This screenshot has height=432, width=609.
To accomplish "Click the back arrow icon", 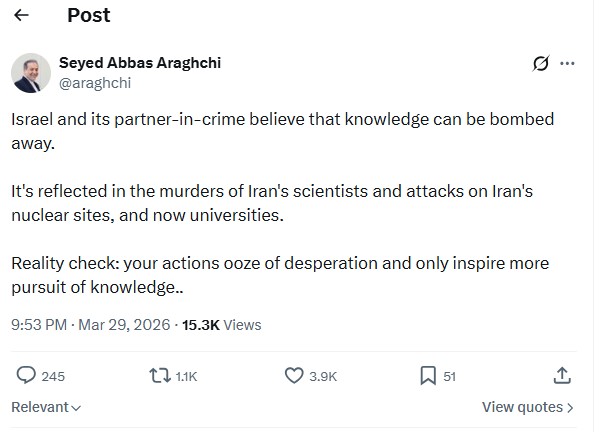I will [22, 16].
